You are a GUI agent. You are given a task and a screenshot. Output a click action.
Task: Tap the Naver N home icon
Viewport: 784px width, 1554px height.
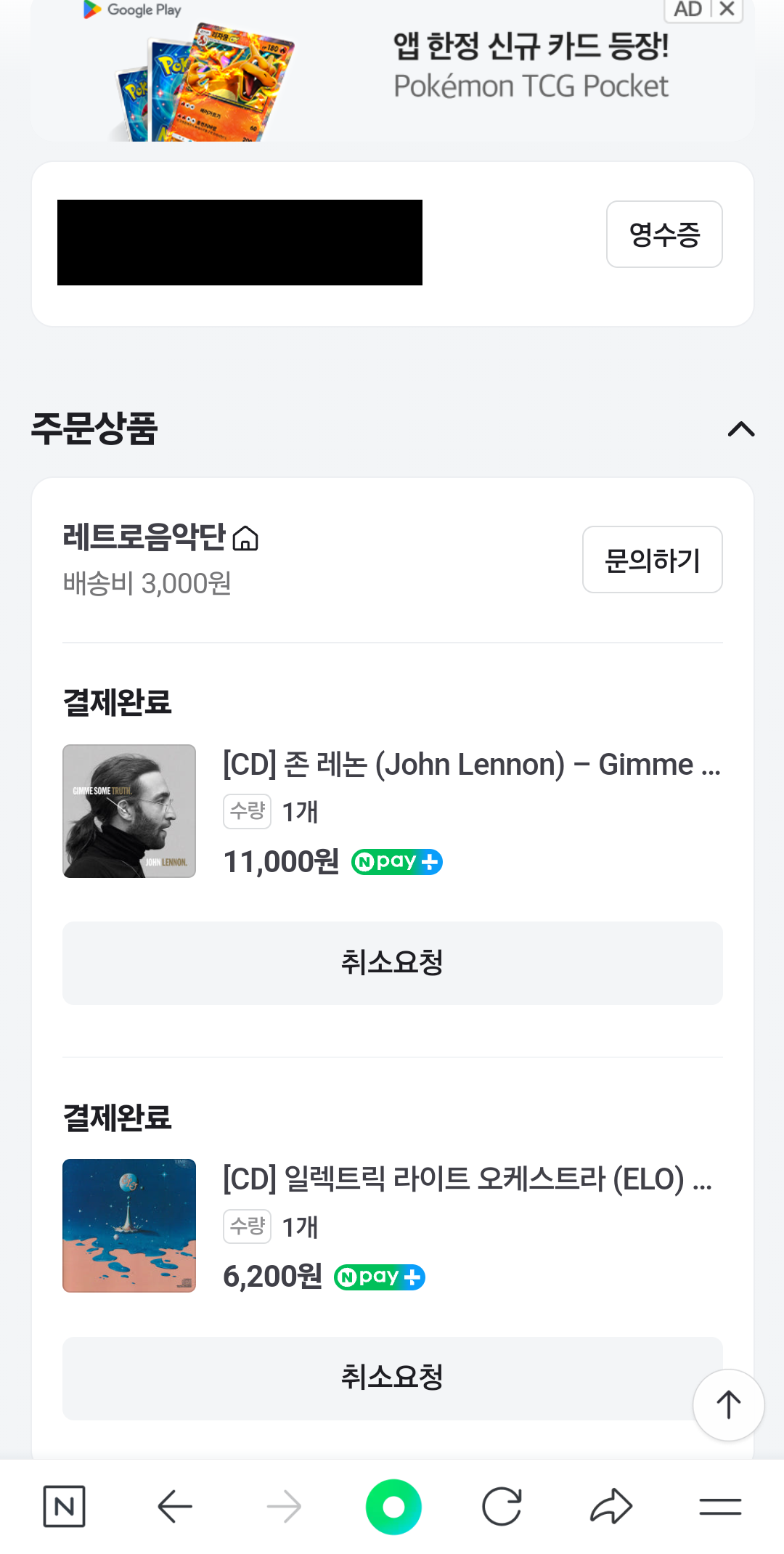pyautogui.click(x=64, y=1507)
